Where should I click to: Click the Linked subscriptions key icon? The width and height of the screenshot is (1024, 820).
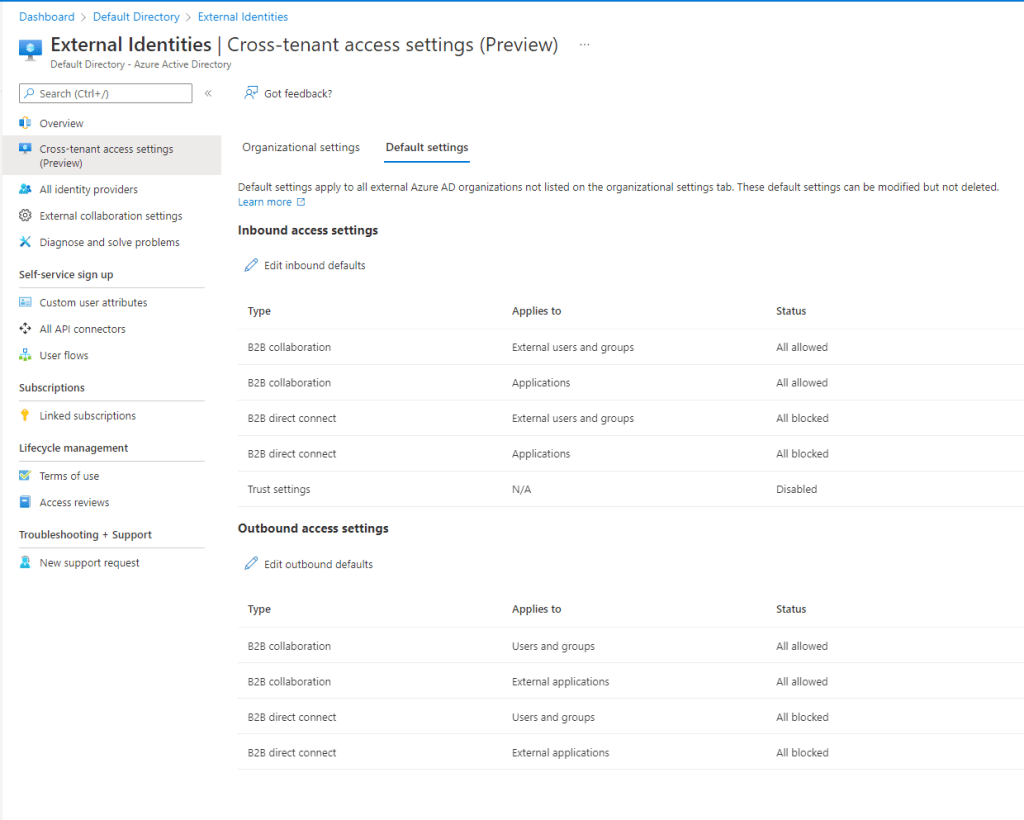pos(26,415)
